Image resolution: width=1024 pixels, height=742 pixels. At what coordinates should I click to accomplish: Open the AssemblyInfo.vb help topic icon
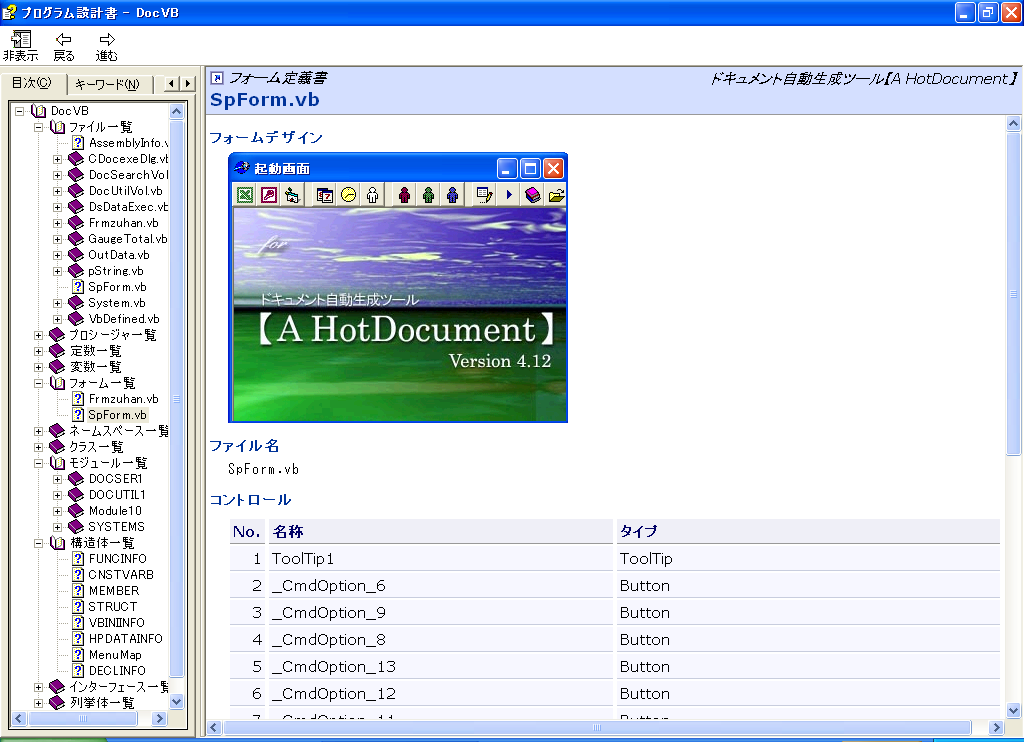click(x=78, y=143)
